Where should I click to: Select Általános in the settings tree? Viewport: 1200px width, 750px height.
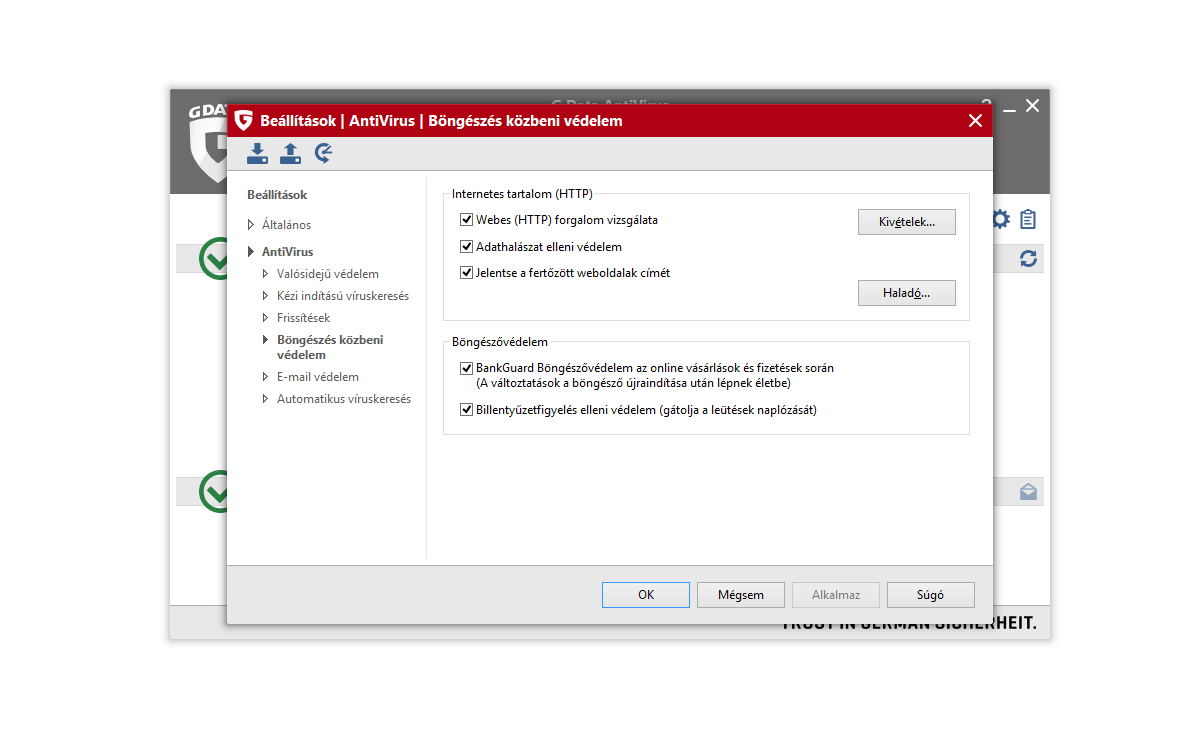[286, 225]
